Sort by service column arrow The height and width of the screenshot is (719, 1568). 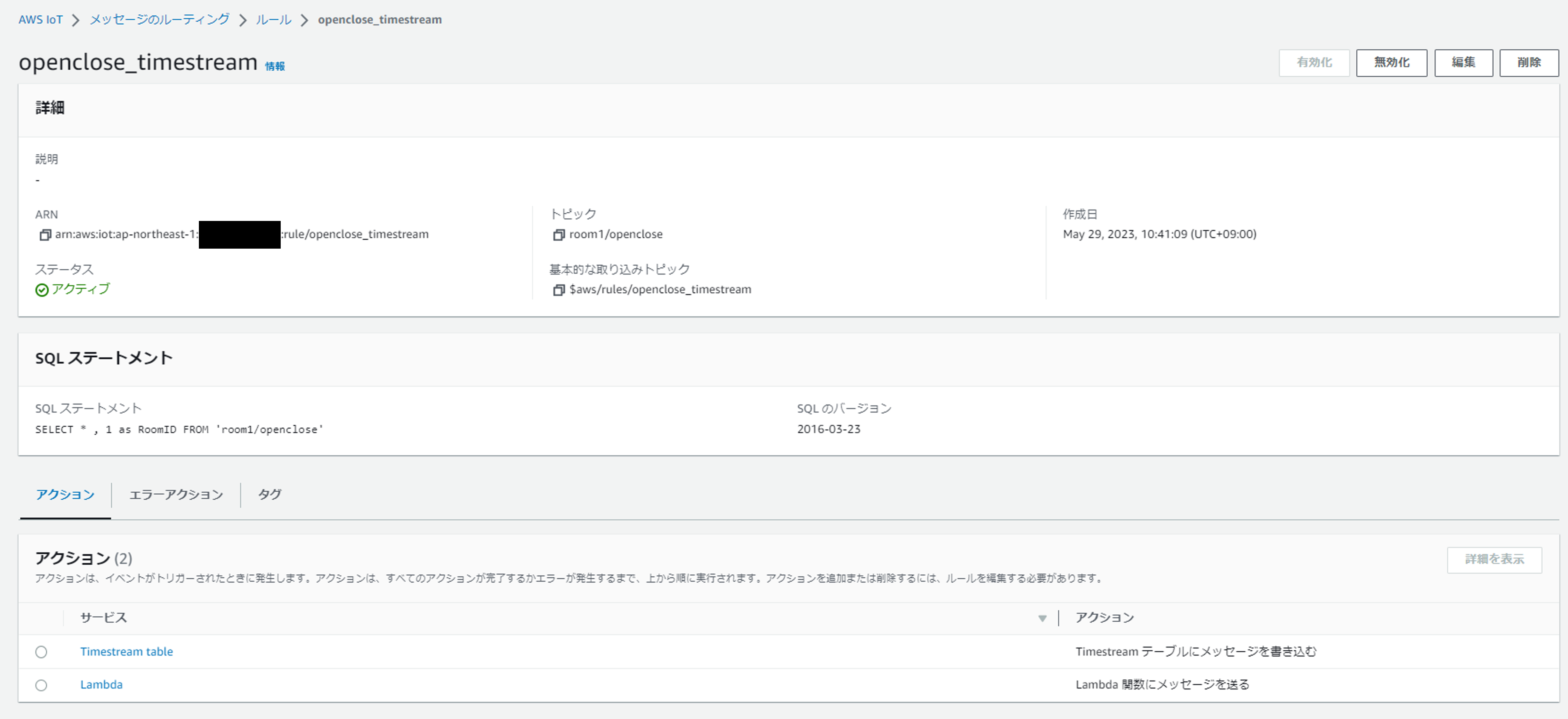pos(1042,619)
